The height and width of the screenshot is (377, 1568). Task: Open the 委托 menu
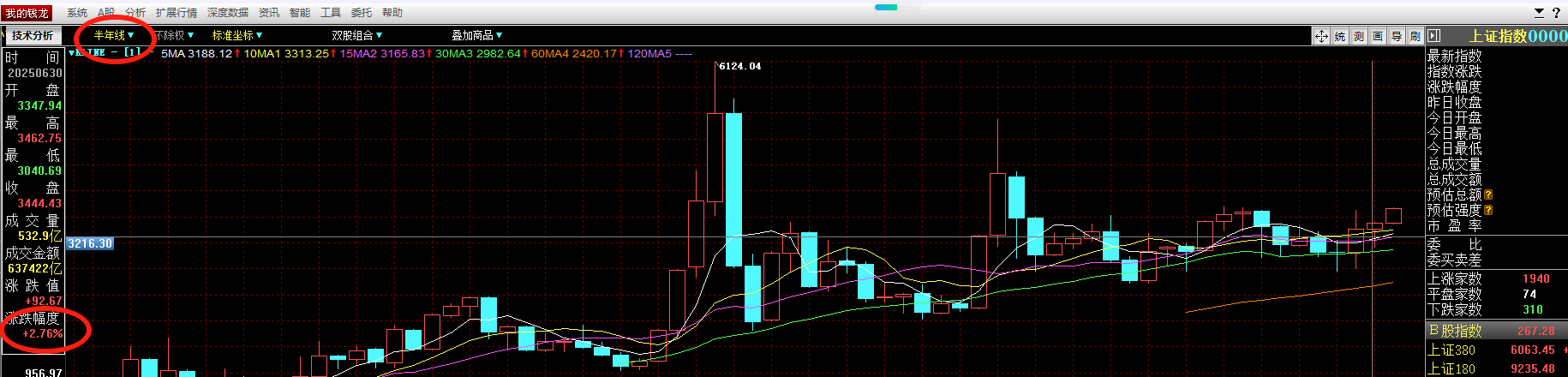pos(362,13)
